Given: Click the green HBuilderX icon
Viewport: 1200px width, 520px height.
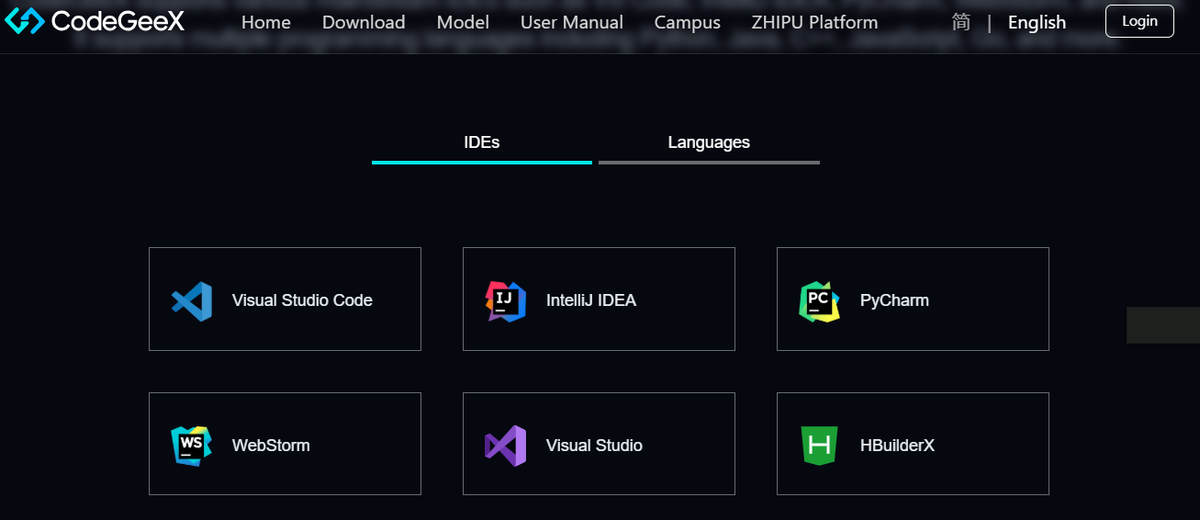Looking at the screenshot, I should (819, 445).
